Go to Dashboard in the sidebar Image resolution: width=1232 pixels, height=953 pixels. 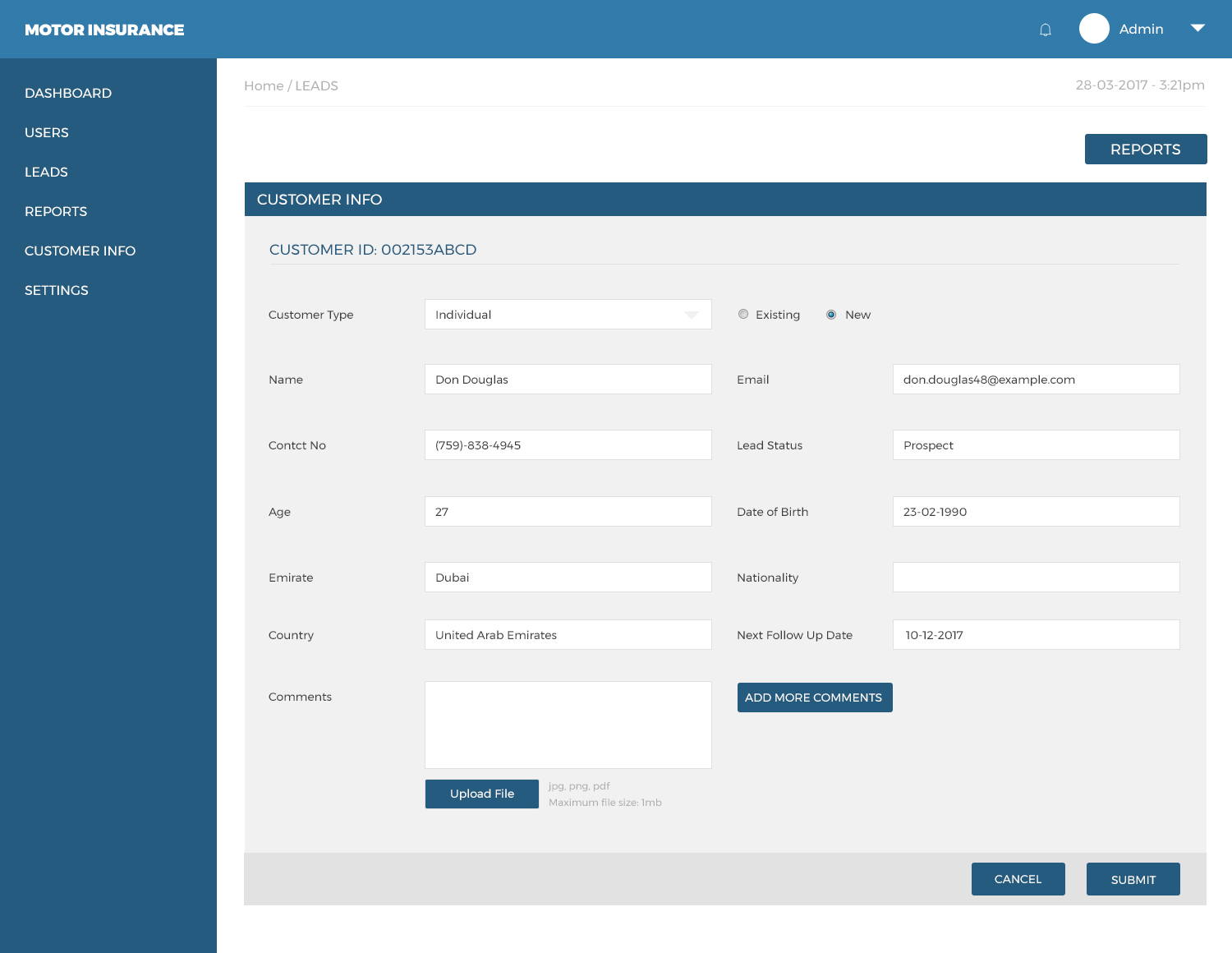(x=68, y=93)
